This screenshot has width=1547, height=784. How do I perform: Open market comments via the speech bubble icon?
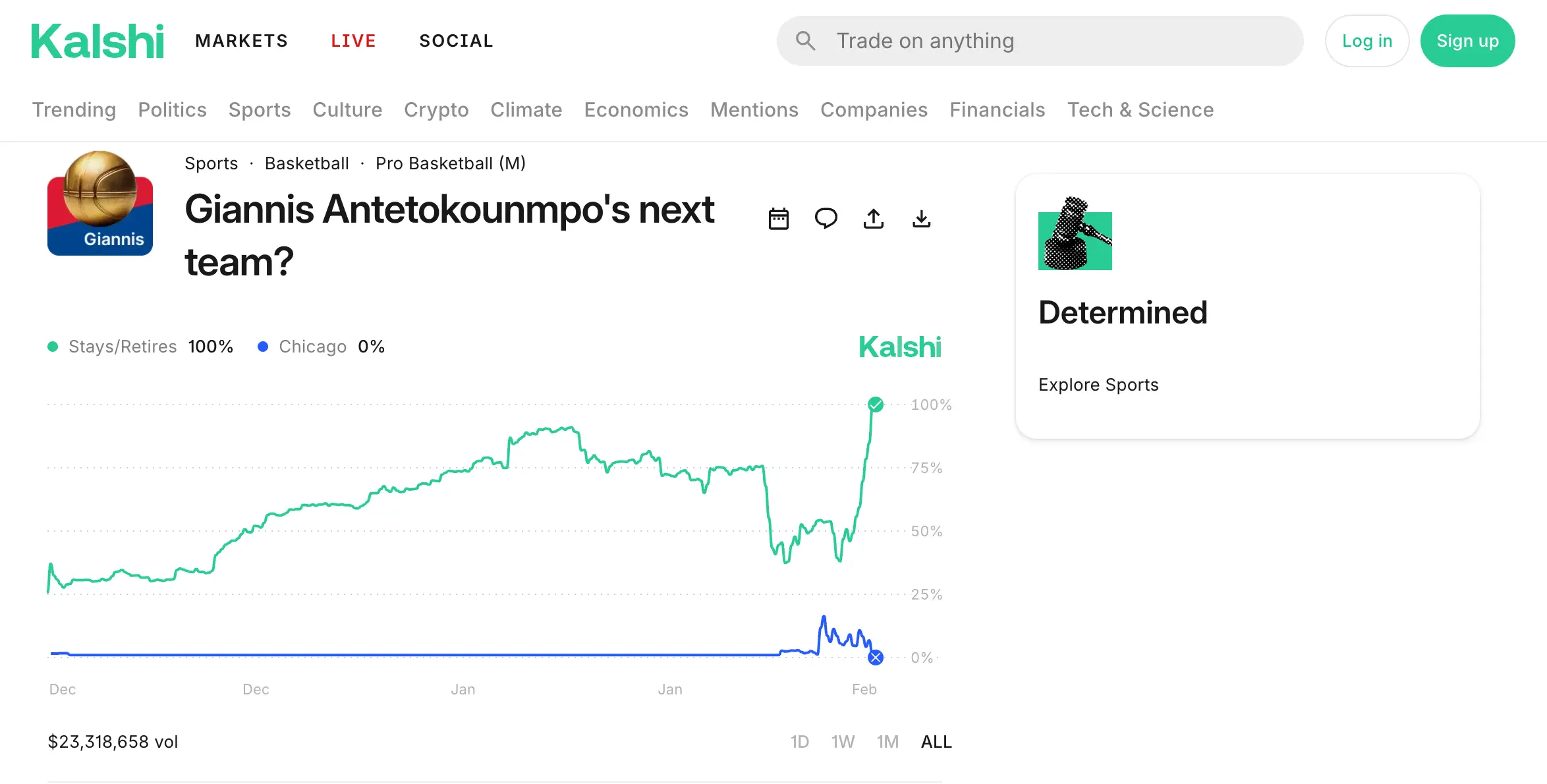[826, 218]
